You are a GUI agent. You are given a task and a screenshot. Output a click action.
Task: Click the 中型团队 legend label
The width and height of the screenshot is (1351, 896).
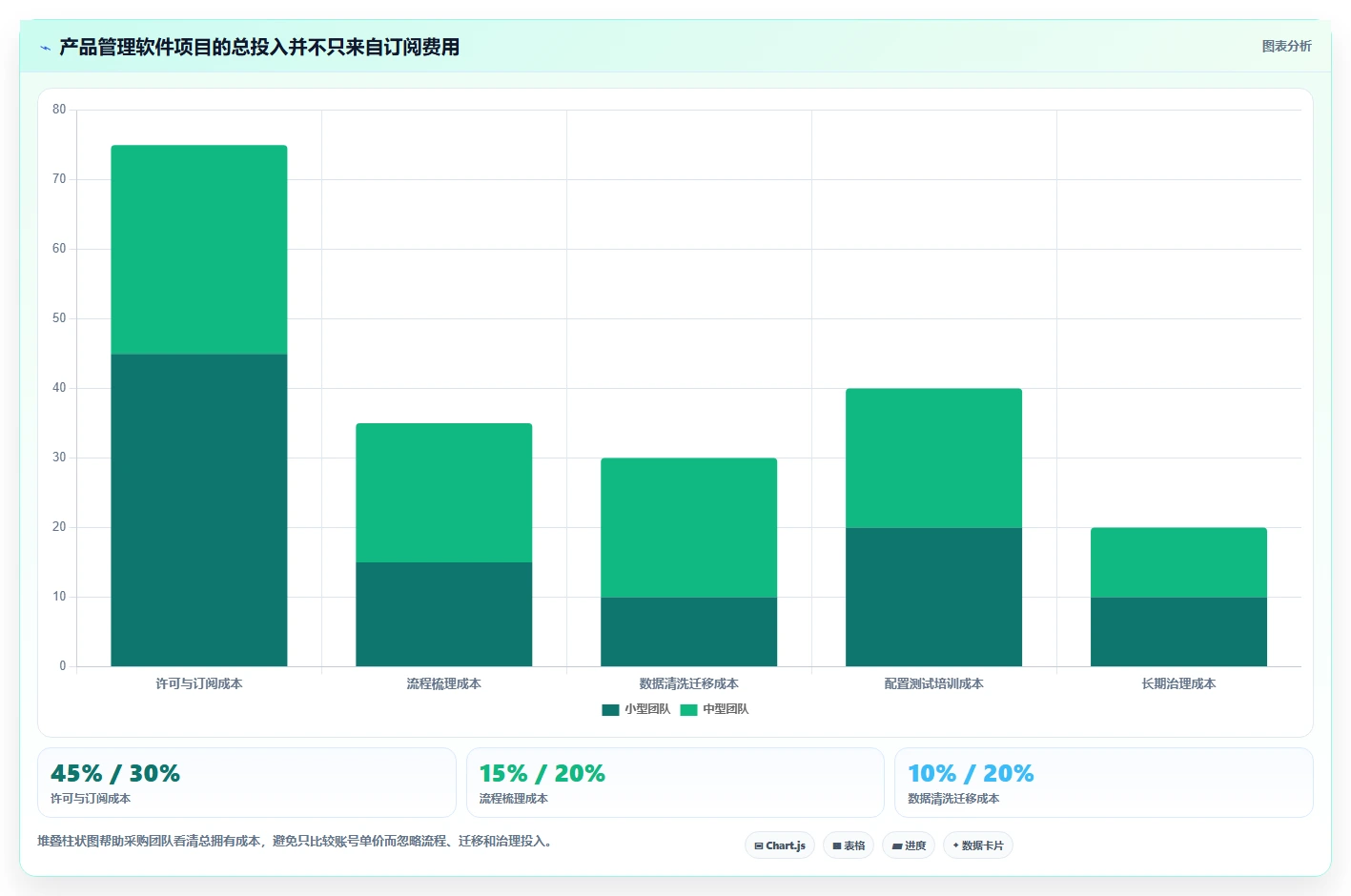(726, 709)
